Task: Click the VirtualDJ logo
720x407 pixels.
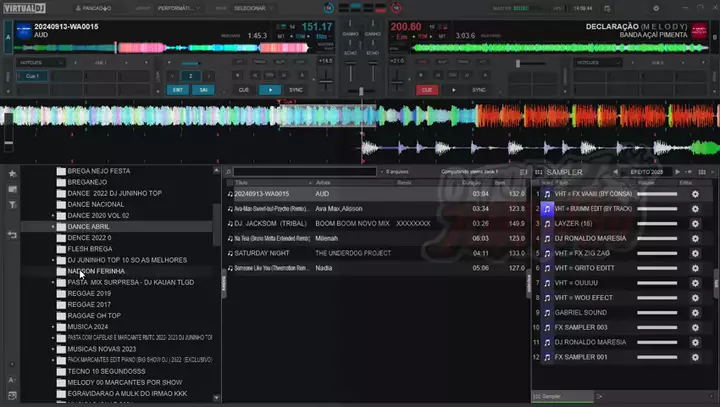Action: tap(25, 8)
